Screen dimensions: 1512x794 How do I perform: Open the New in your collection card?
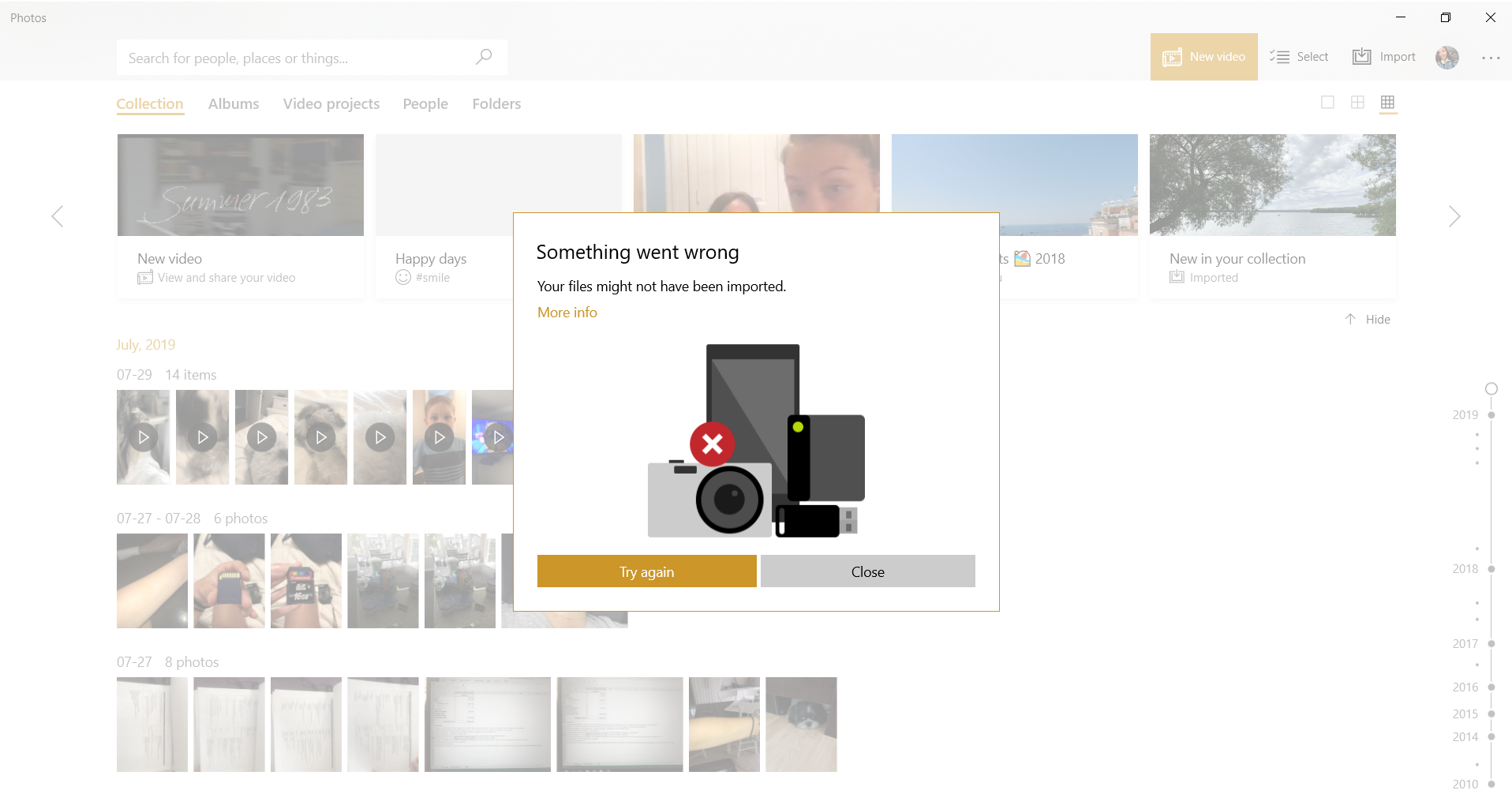pos(1273,215)
